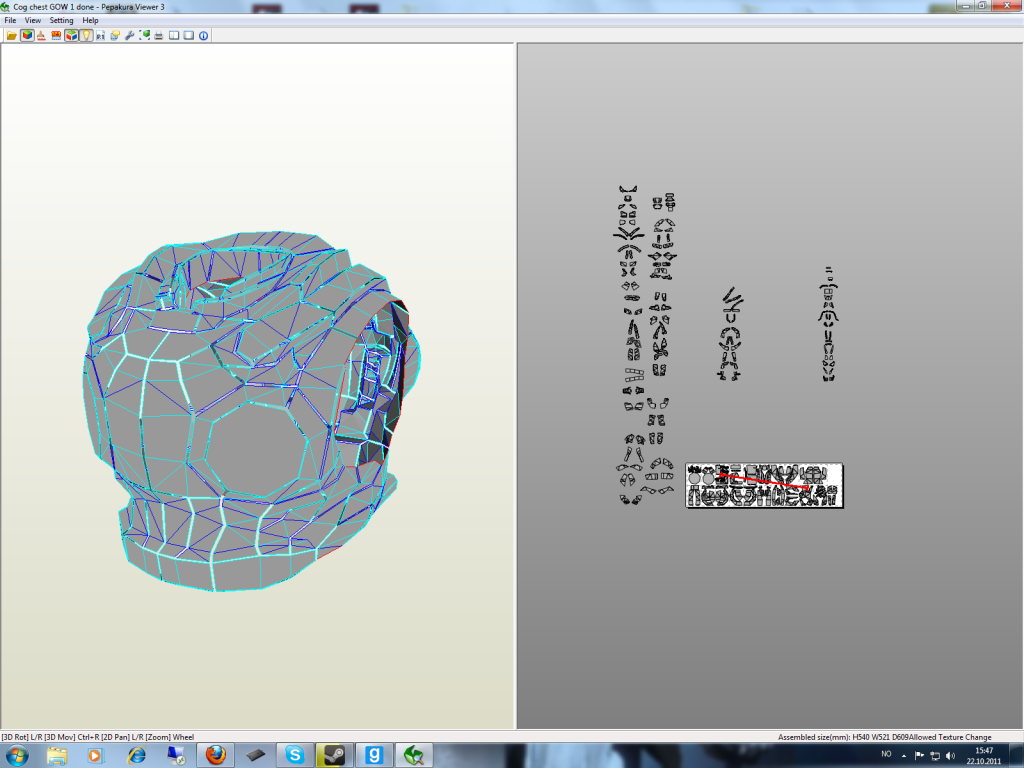Open the View menu
1024x768 pixels.
coord(33,20)
